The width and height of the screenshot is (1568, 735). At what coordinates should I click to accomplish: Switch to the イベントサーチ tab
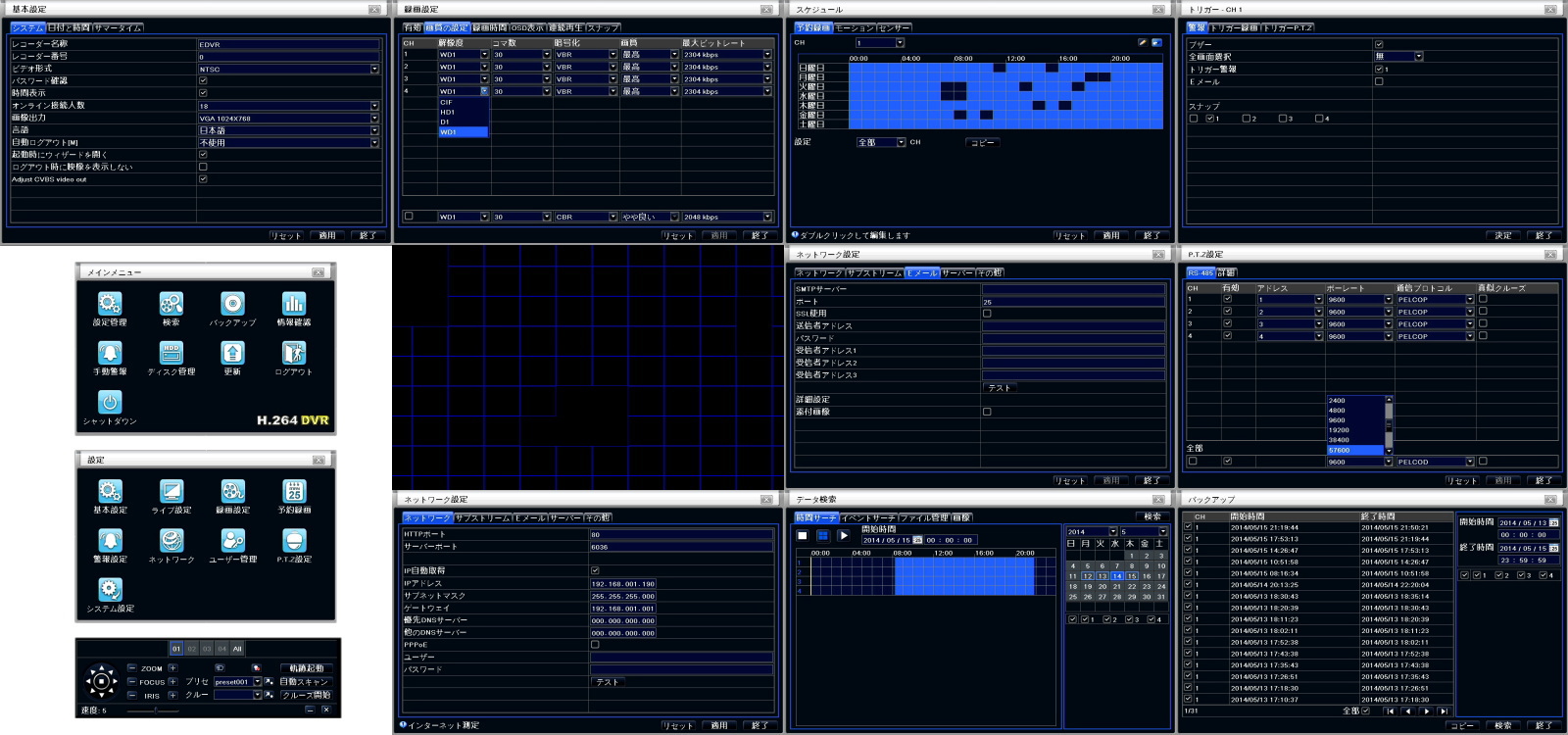(869, 517)
